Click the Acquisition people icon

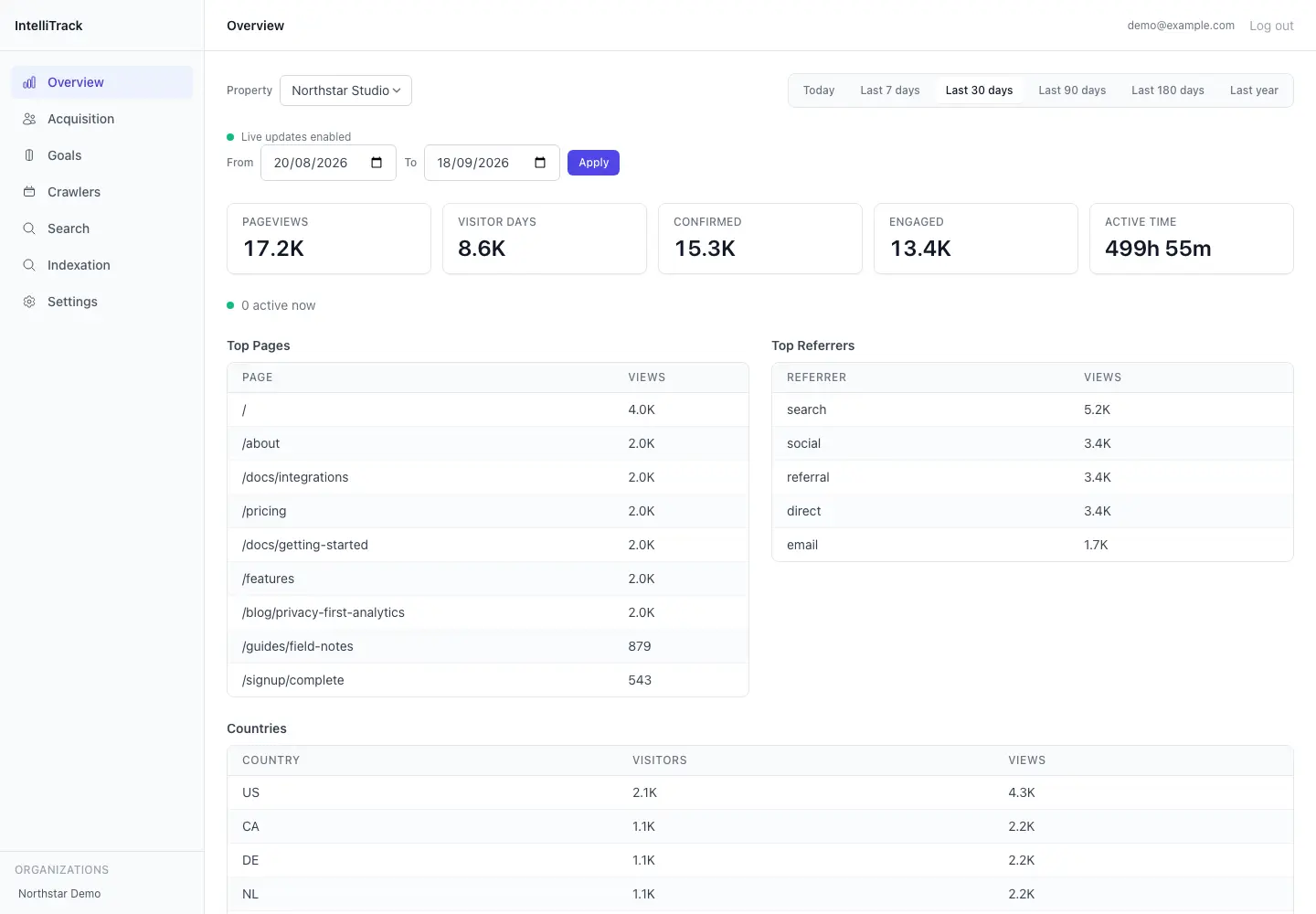click(x=29, y=119)
